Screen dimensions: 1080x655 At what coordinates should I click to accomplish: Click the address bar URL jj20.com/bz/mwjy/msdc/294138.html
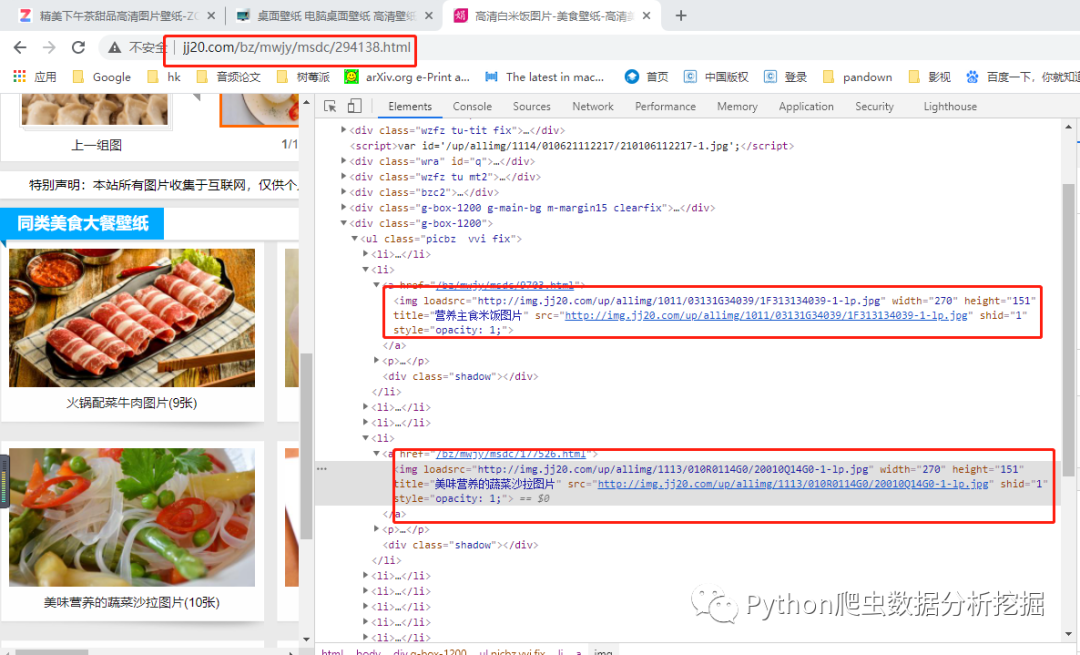(296, 48)
